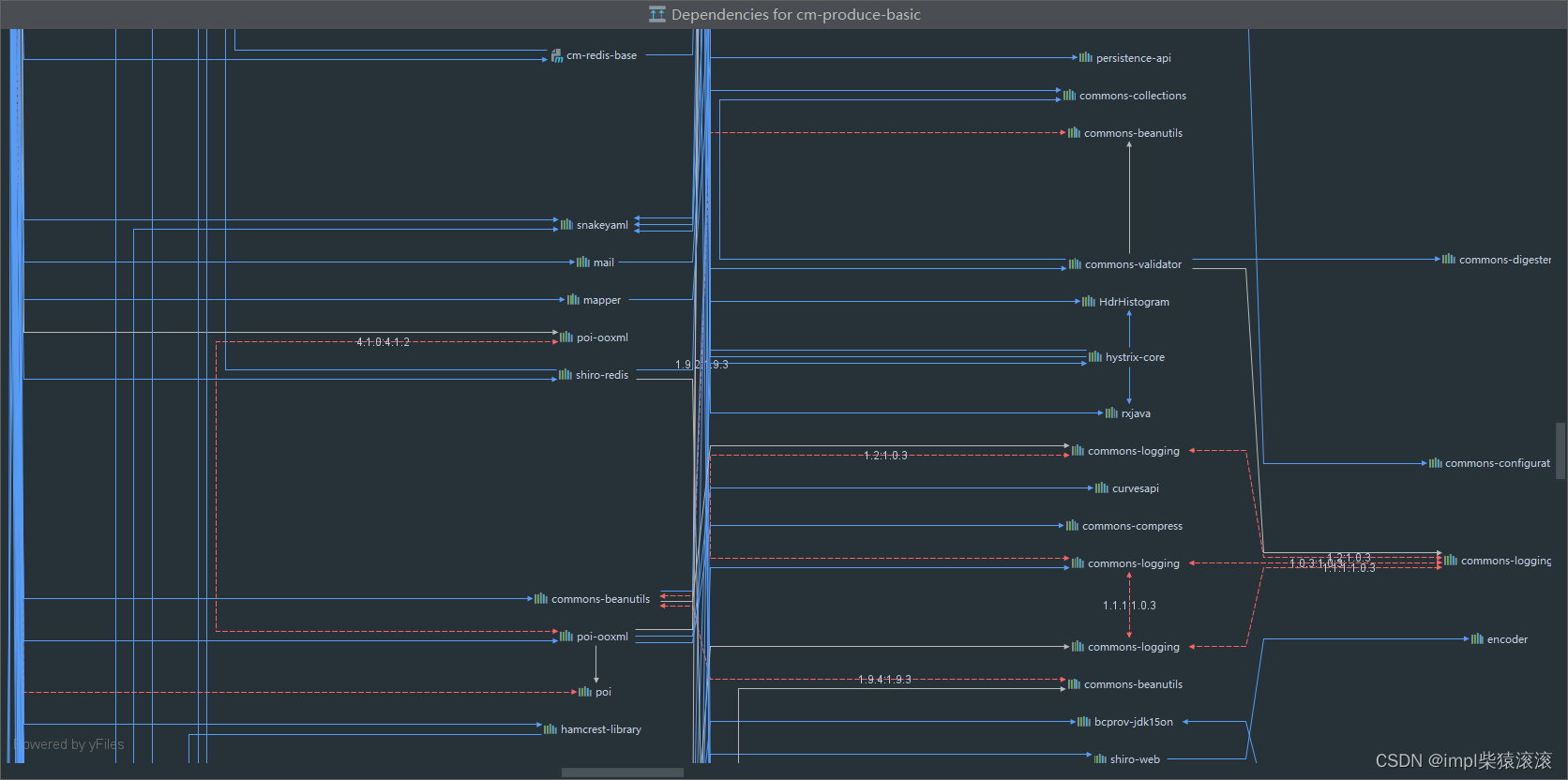This screenshot has height=780, width=1568.
Task: Click the commons-validator library icon
Action: pyautogui.click(x=1075, y=264)
